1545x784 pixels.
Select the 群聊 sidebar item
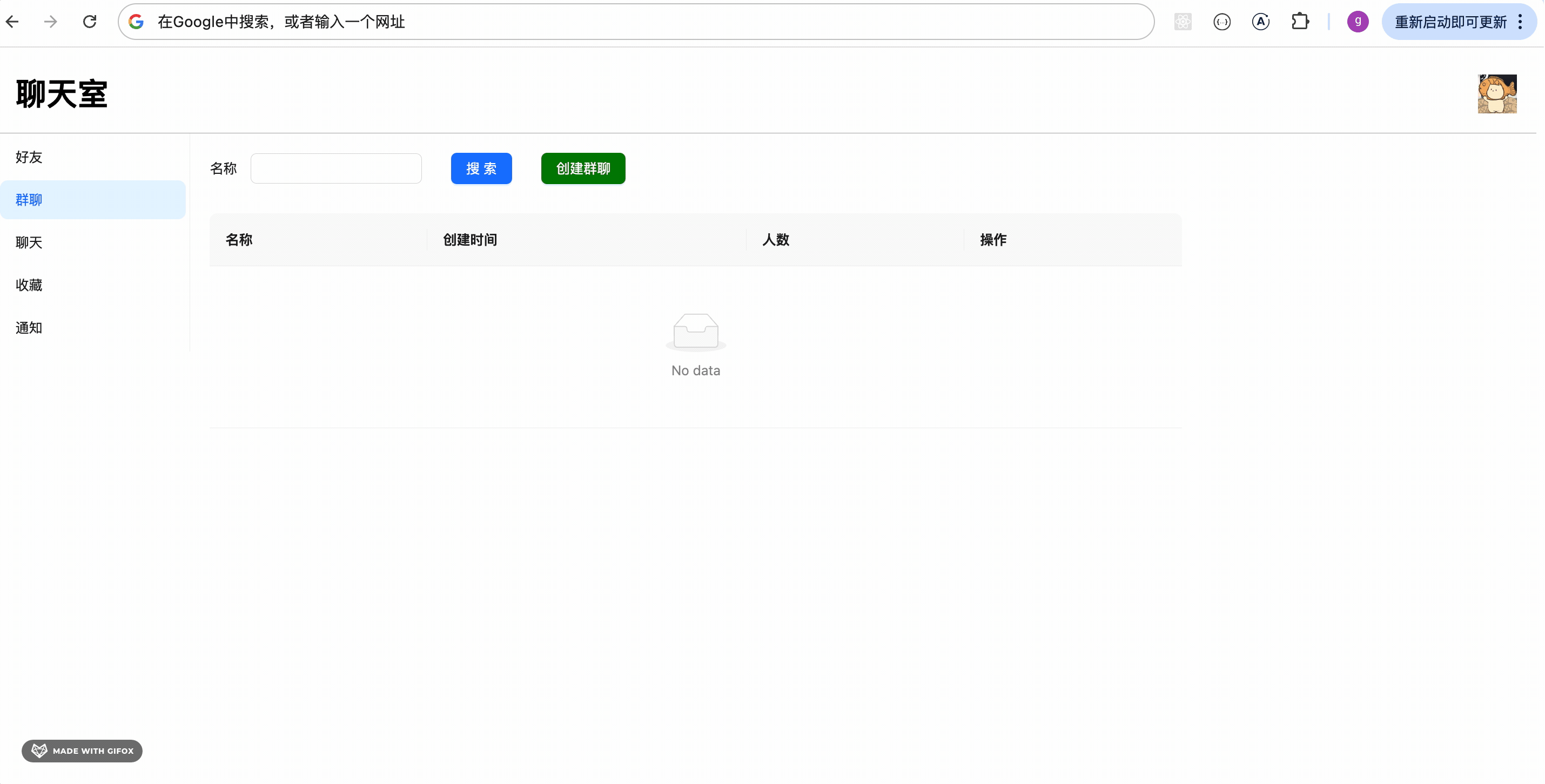pyautogui.click(x=29, y=200)
